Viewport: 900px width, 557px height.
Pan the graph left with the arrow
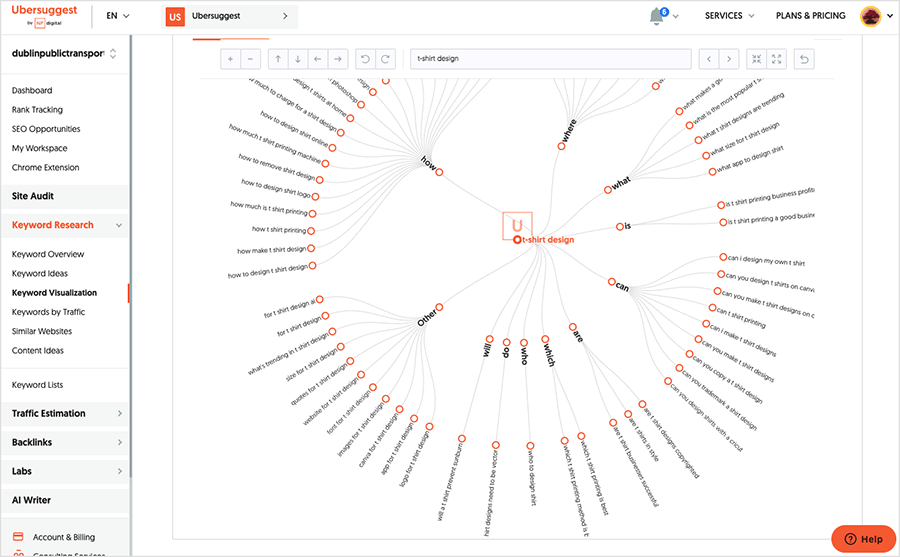[317, 59]
